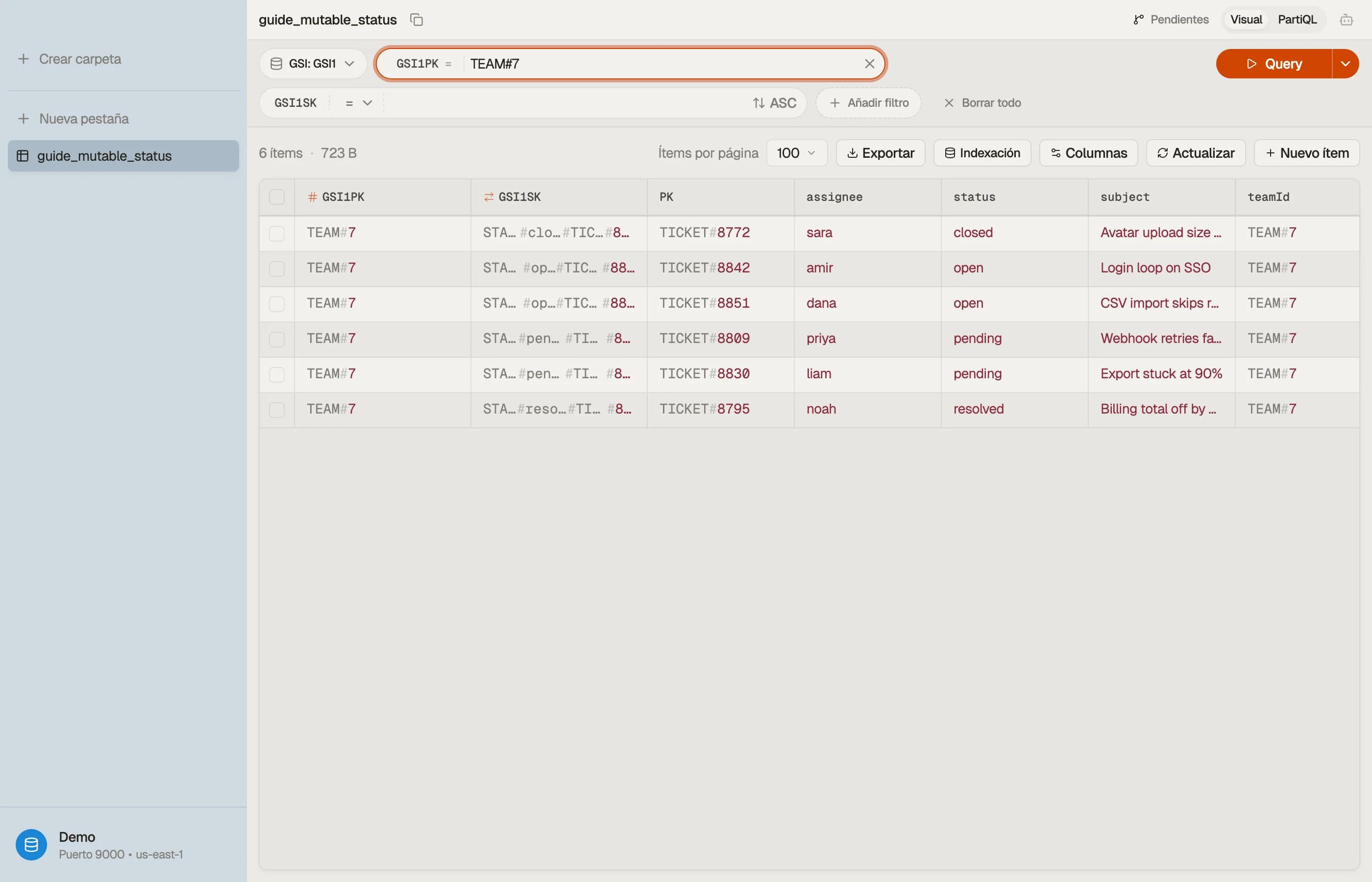This screenshot has height=882, width=1372.
Task: Clear all filters with Borrar todo
Action: tap(982, 102)
